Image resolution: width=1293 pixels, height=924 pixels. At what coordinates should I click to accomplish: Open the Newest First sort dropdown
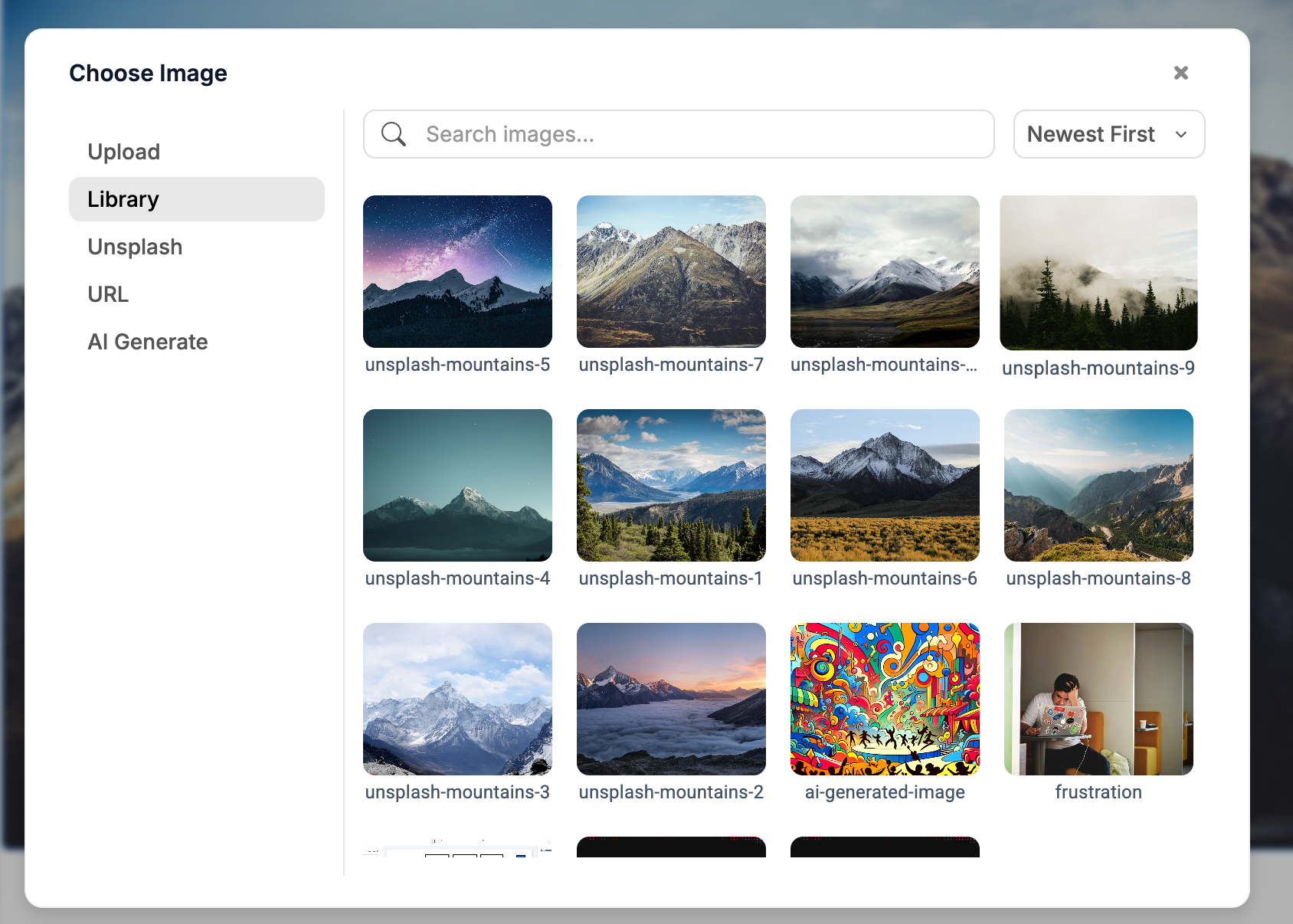tap(1108, 134)
